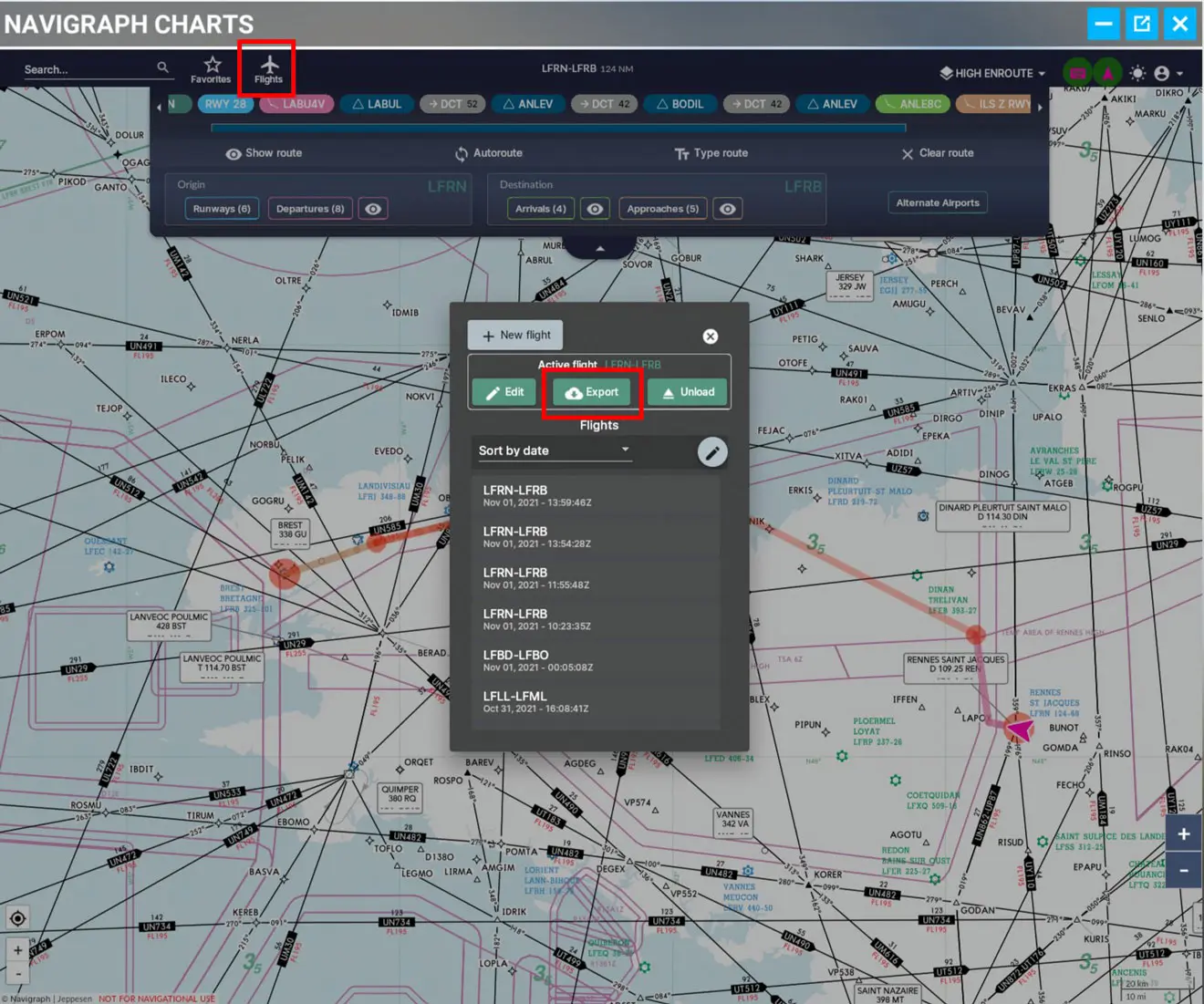The image size is (1204, 1004).
Task: Toggle the aircraft position arrow icon
Action: [1107, 73]
